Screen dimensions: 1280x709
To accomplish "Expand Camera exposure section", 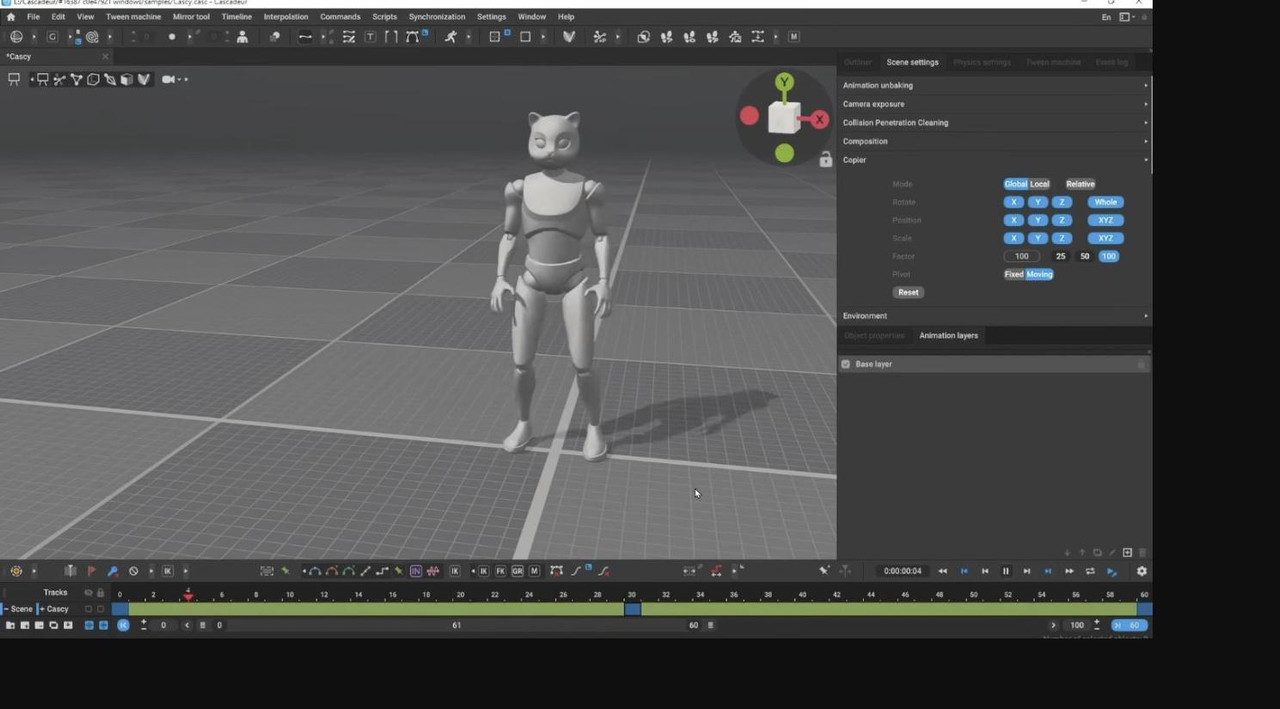I will click(x=995, y=104).
